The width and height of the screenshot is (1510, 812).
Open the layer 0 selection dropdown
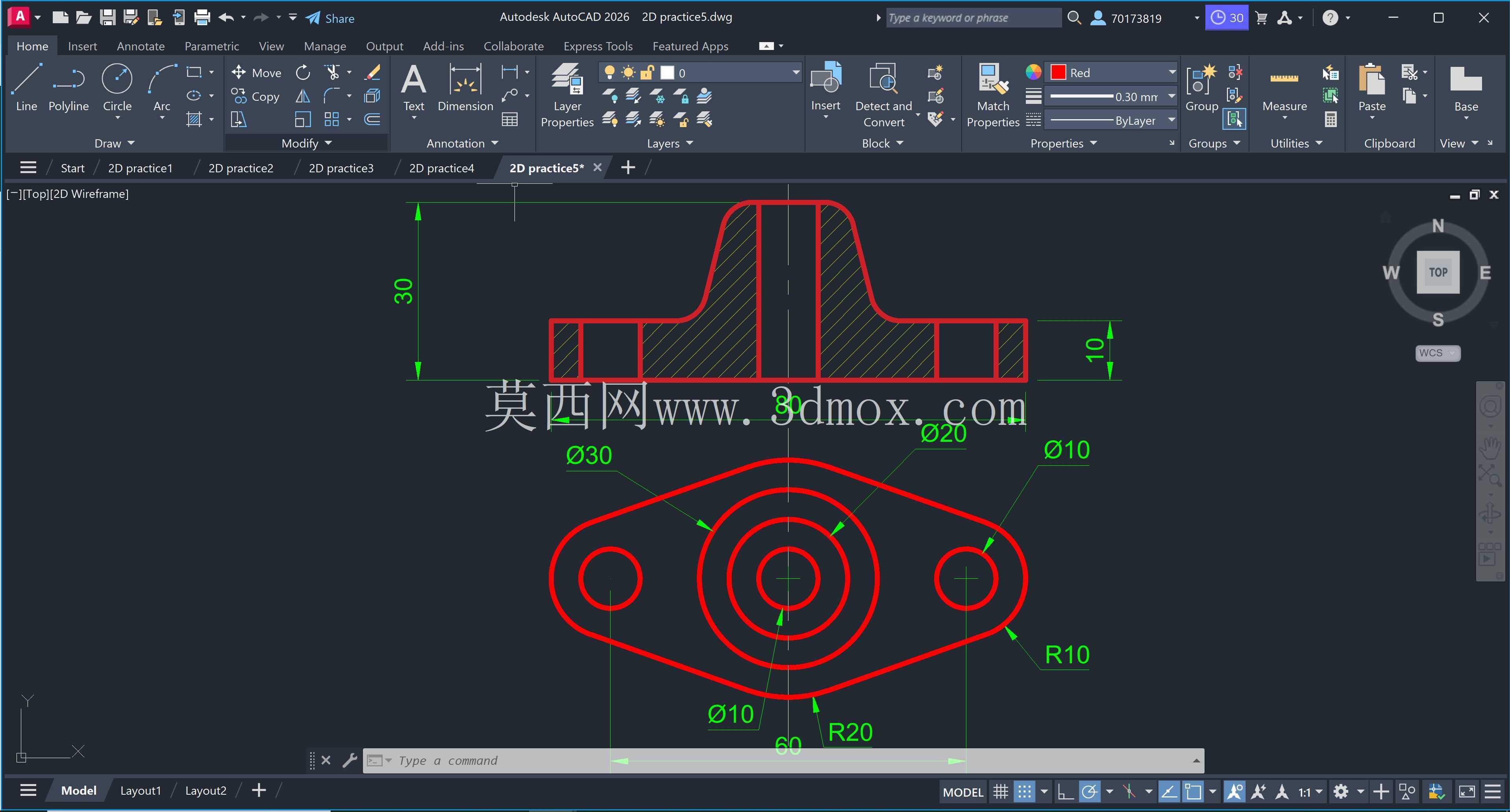click(700, 73)
